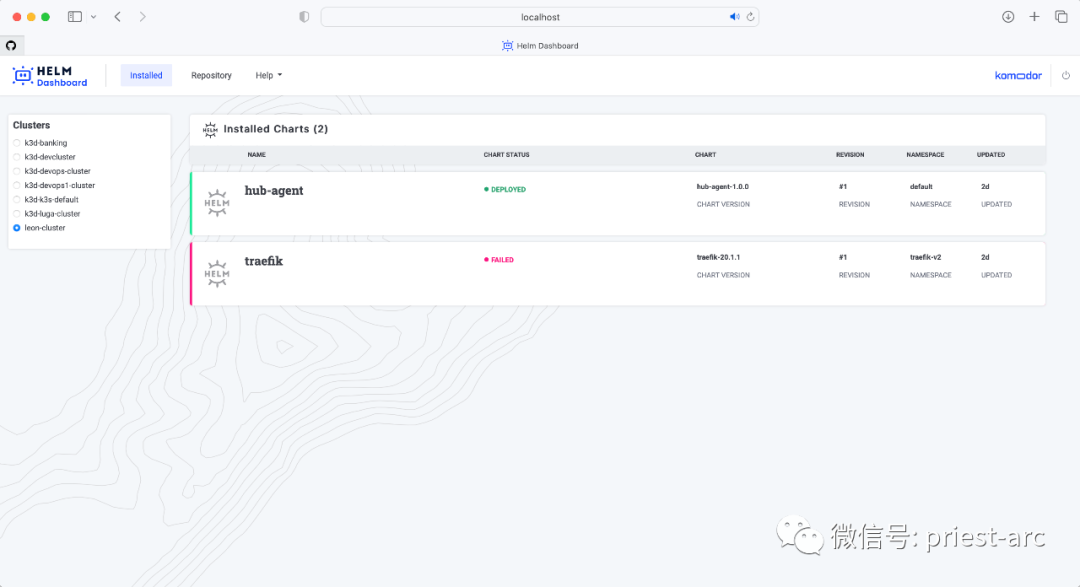Viewport: 1080px width, 587px height.
Task: Select k3d-devops1-cluster radio button
Action: click(17, 185)
